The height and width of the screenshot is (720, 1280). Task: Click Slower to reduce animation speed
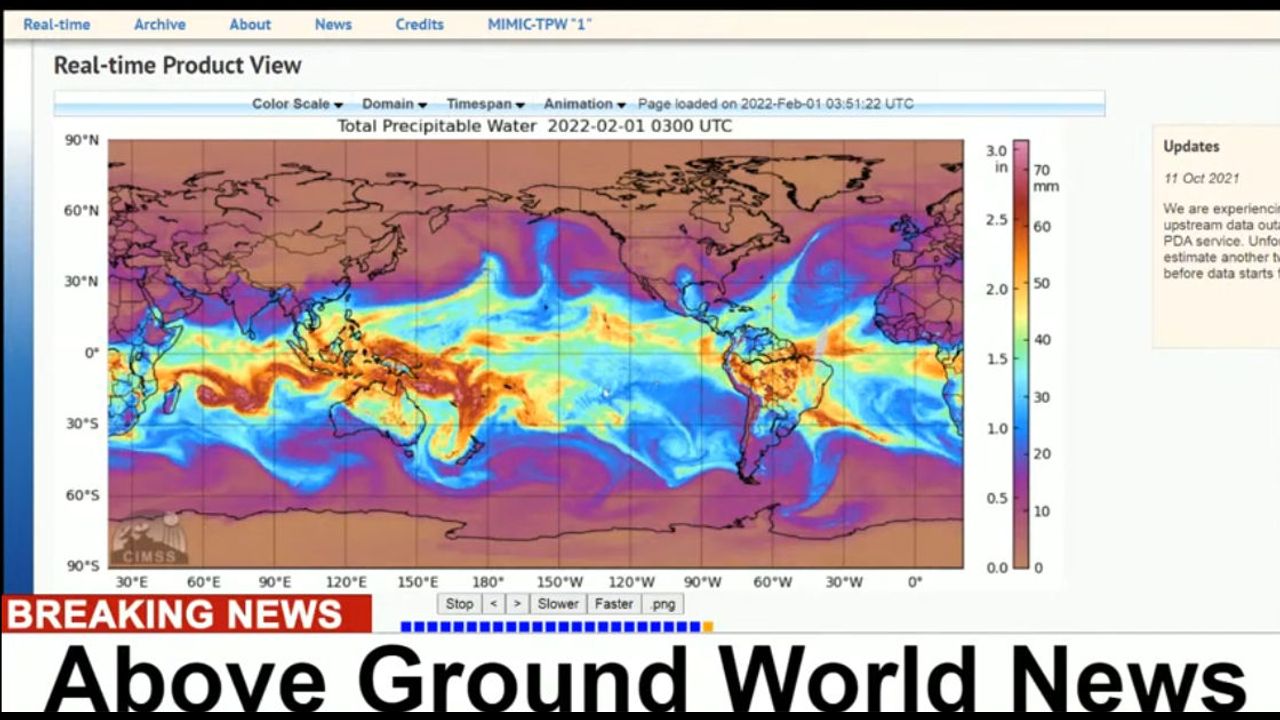coord(558,604)
